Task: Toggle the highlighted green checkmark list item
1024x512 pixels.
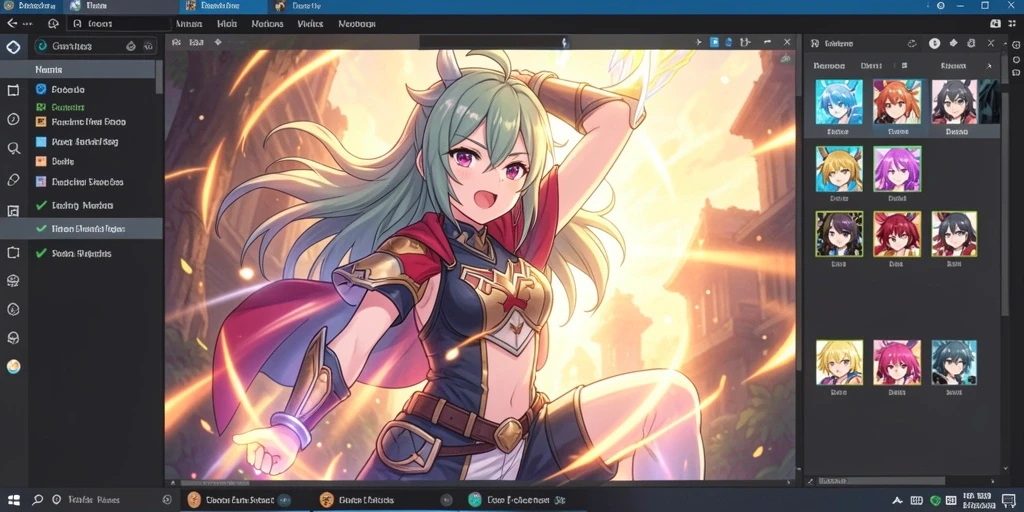Action: [x=81, y=229]
